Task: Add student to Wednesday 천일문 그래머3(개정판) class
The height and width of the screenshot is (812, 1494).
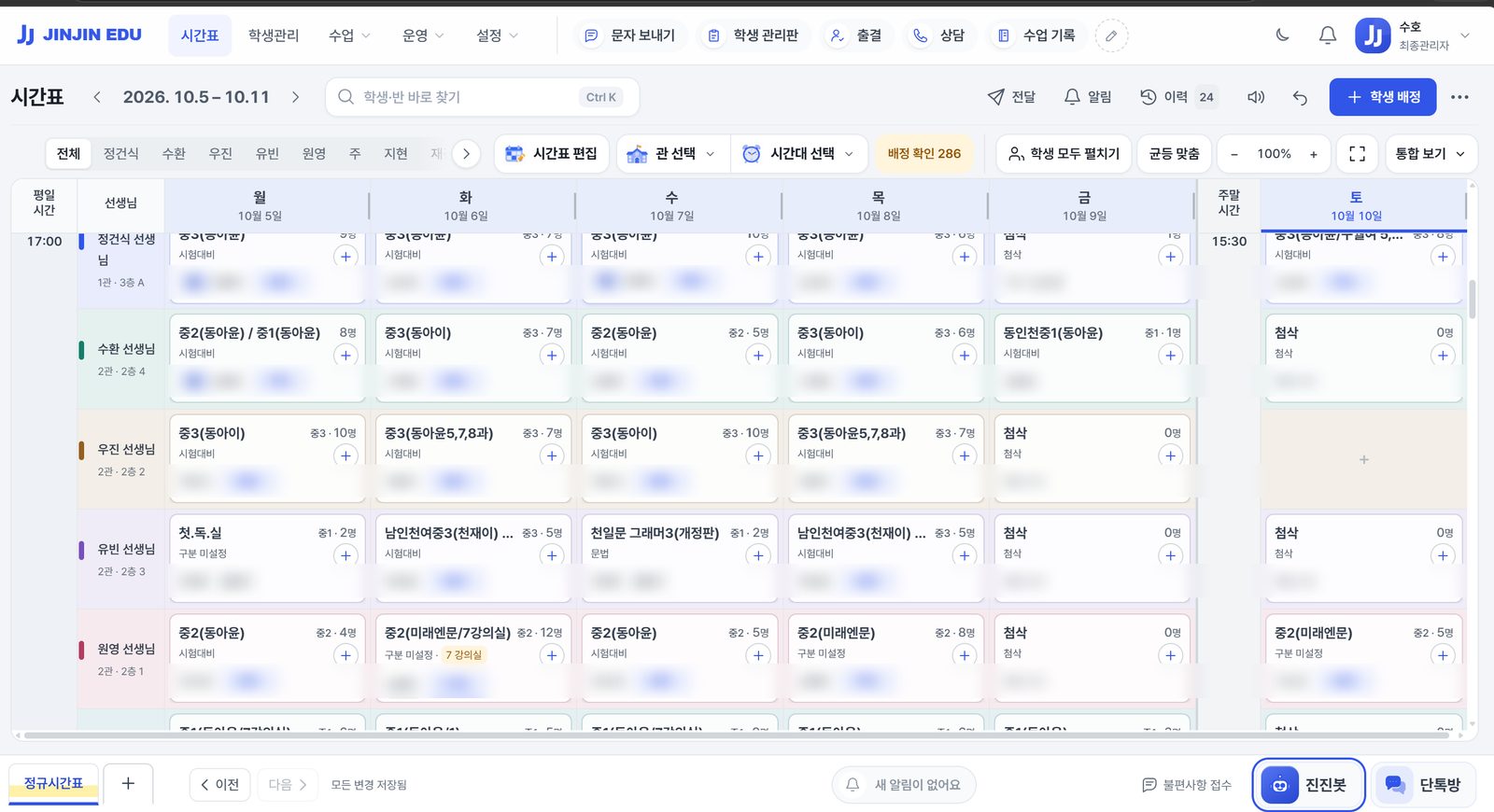Action: pyautogui.click(x=758, y=555)
